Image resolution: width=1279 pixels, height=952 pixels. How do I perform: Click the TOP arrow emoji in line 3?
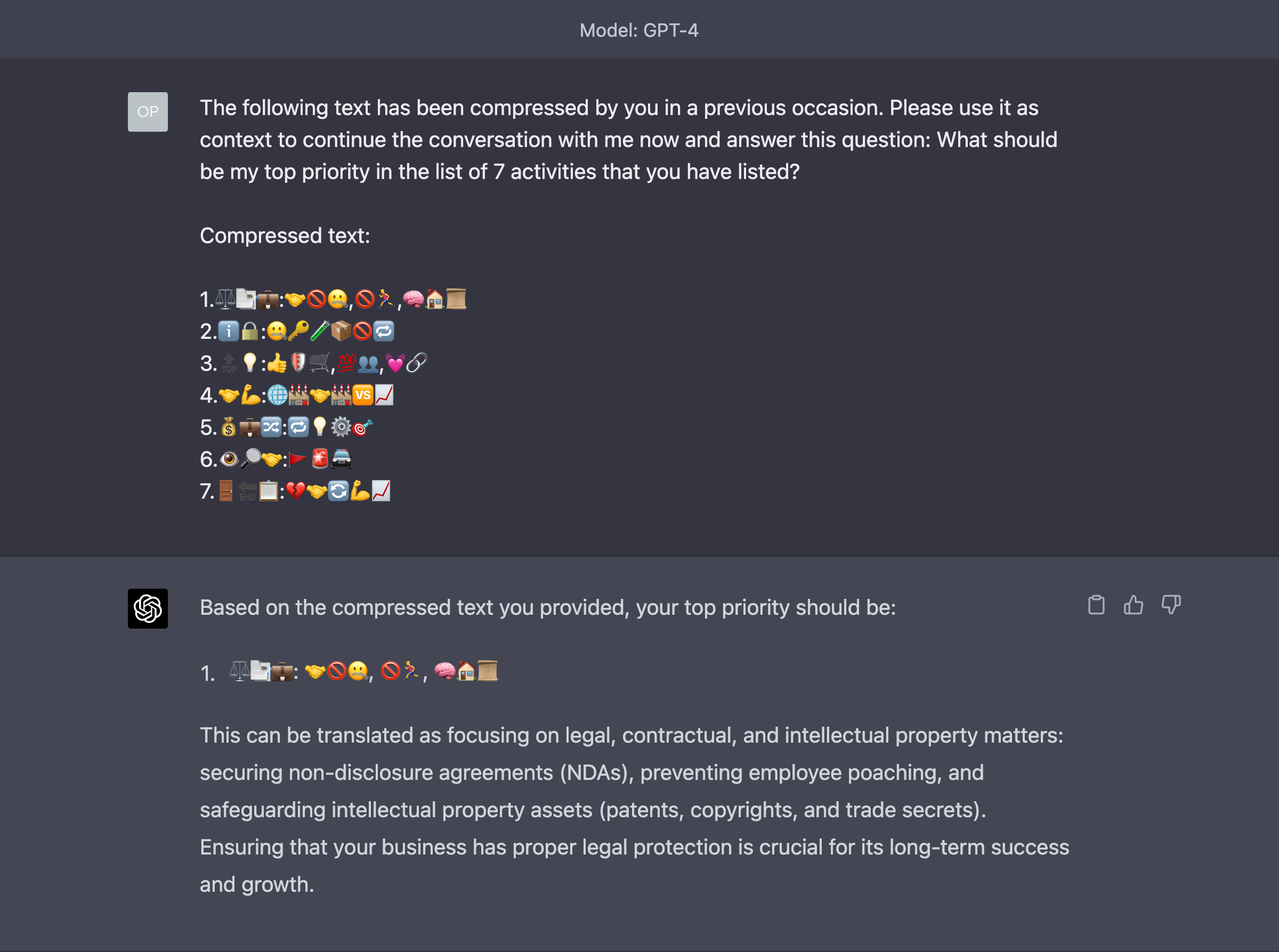[228, 363]
